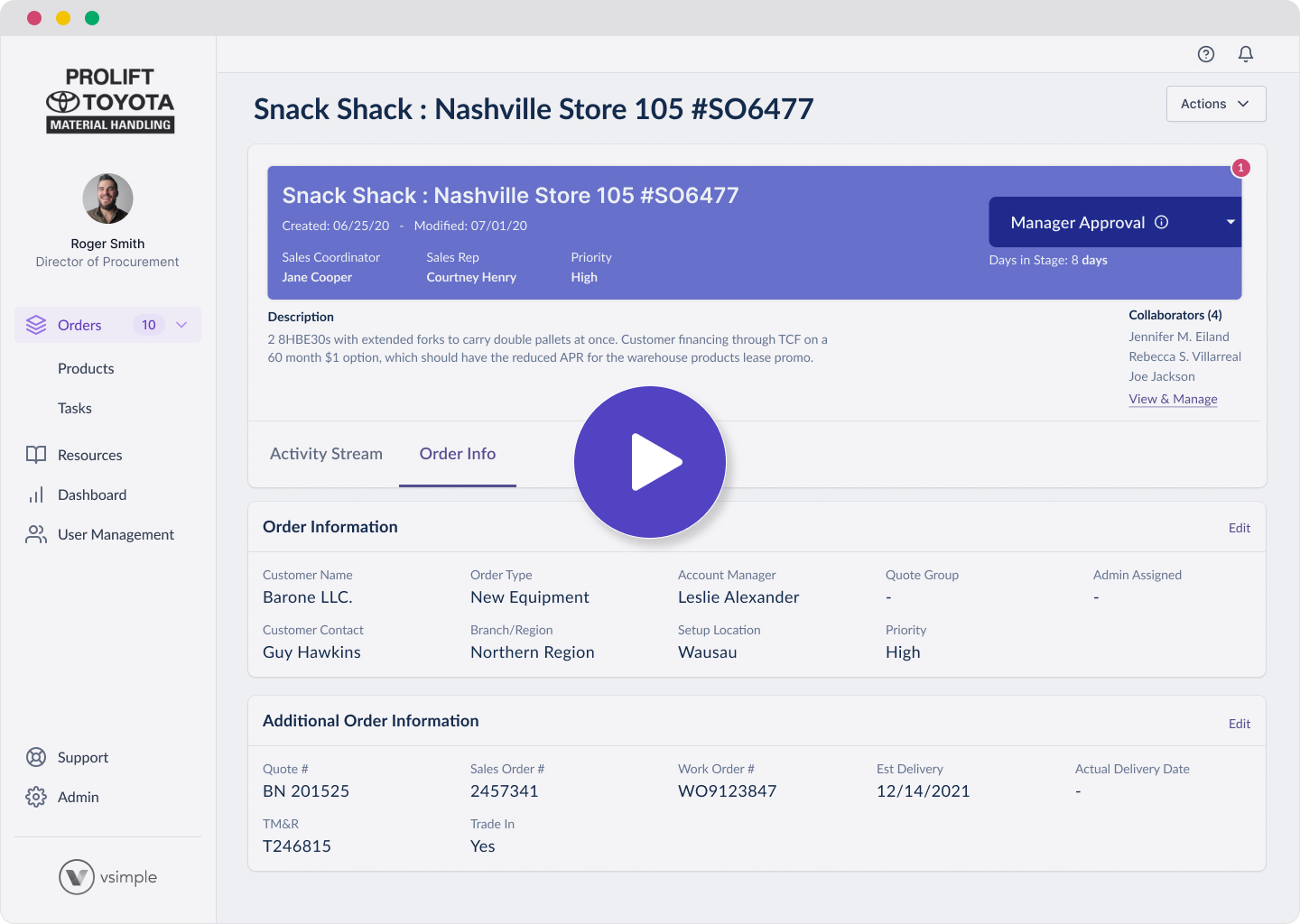The image size is (1300, 924).
Task: Click the help question mark icon
Action: [x=1206, y=54]
